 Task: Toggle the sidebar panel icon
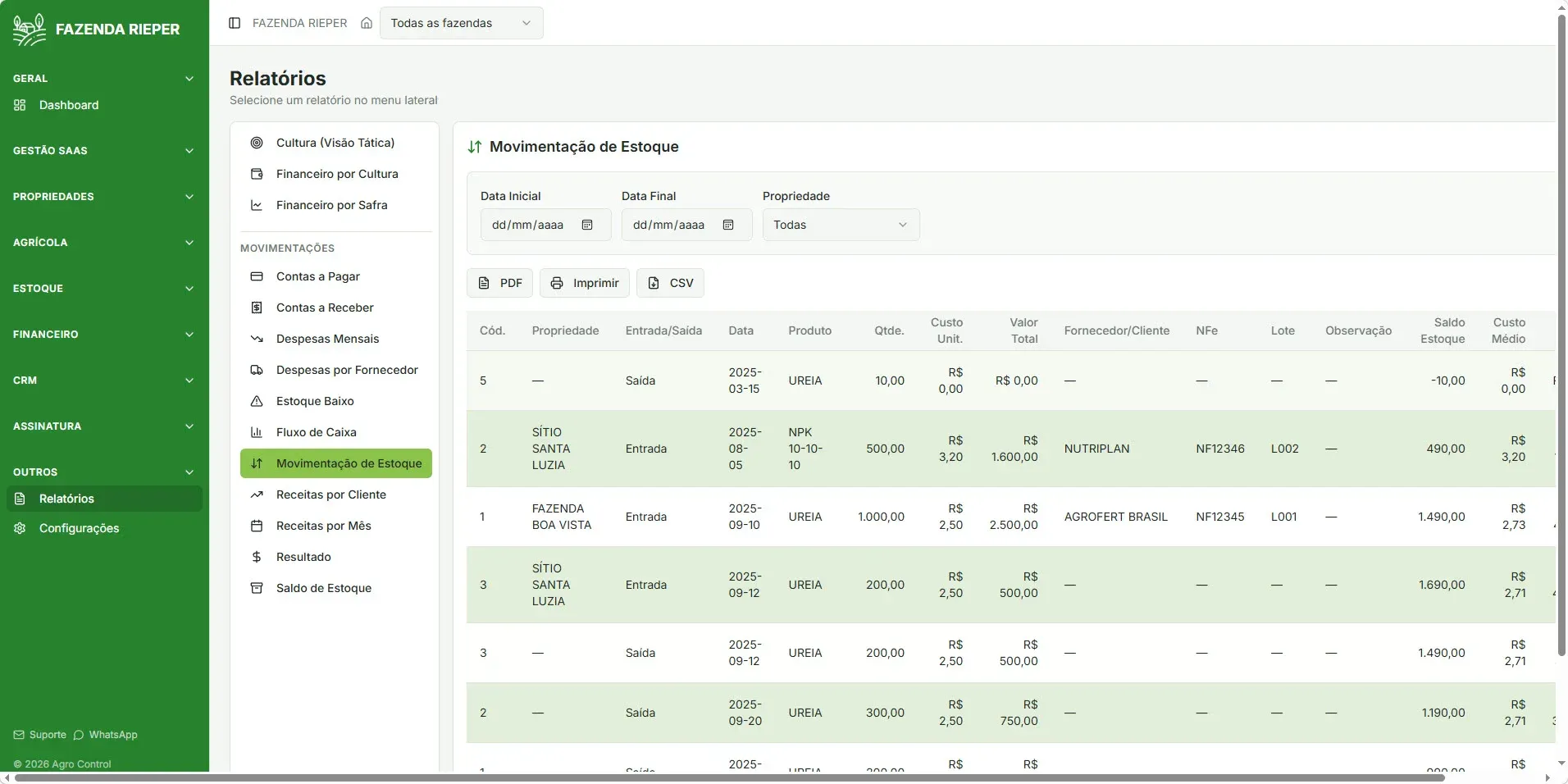(235, 23)
